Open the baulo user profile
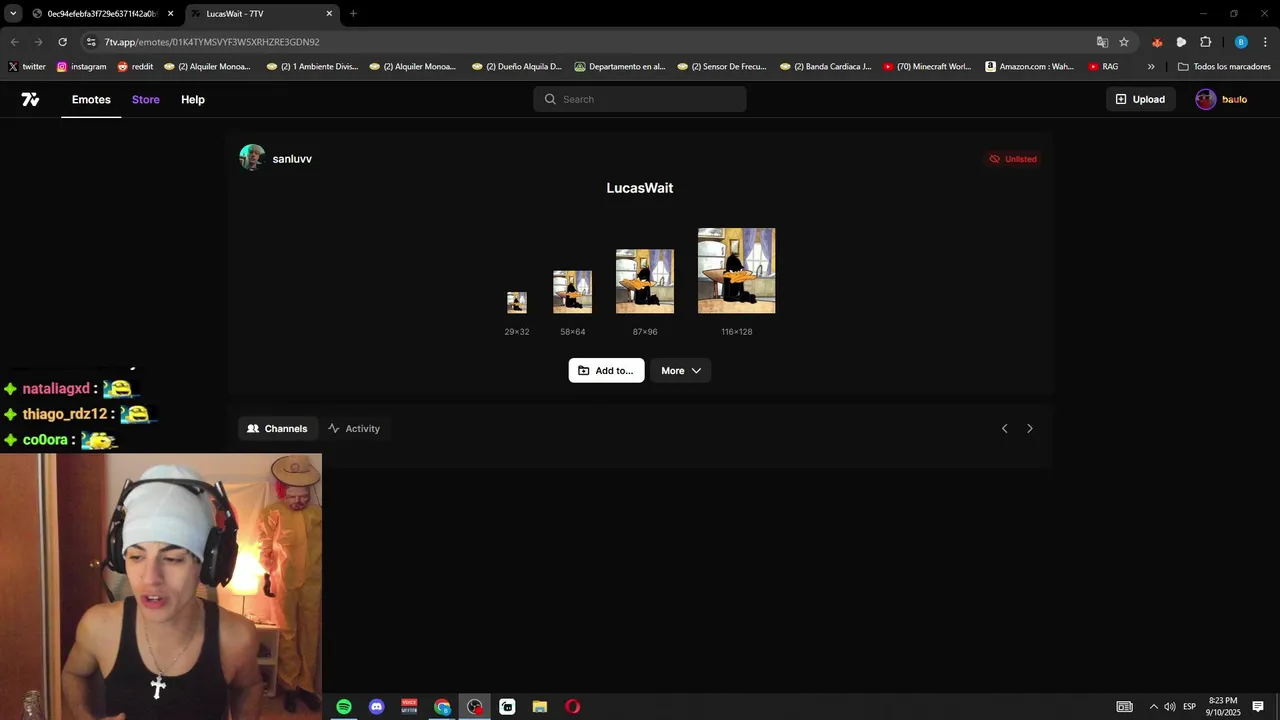1280x720 pixels. (1222, 99)
